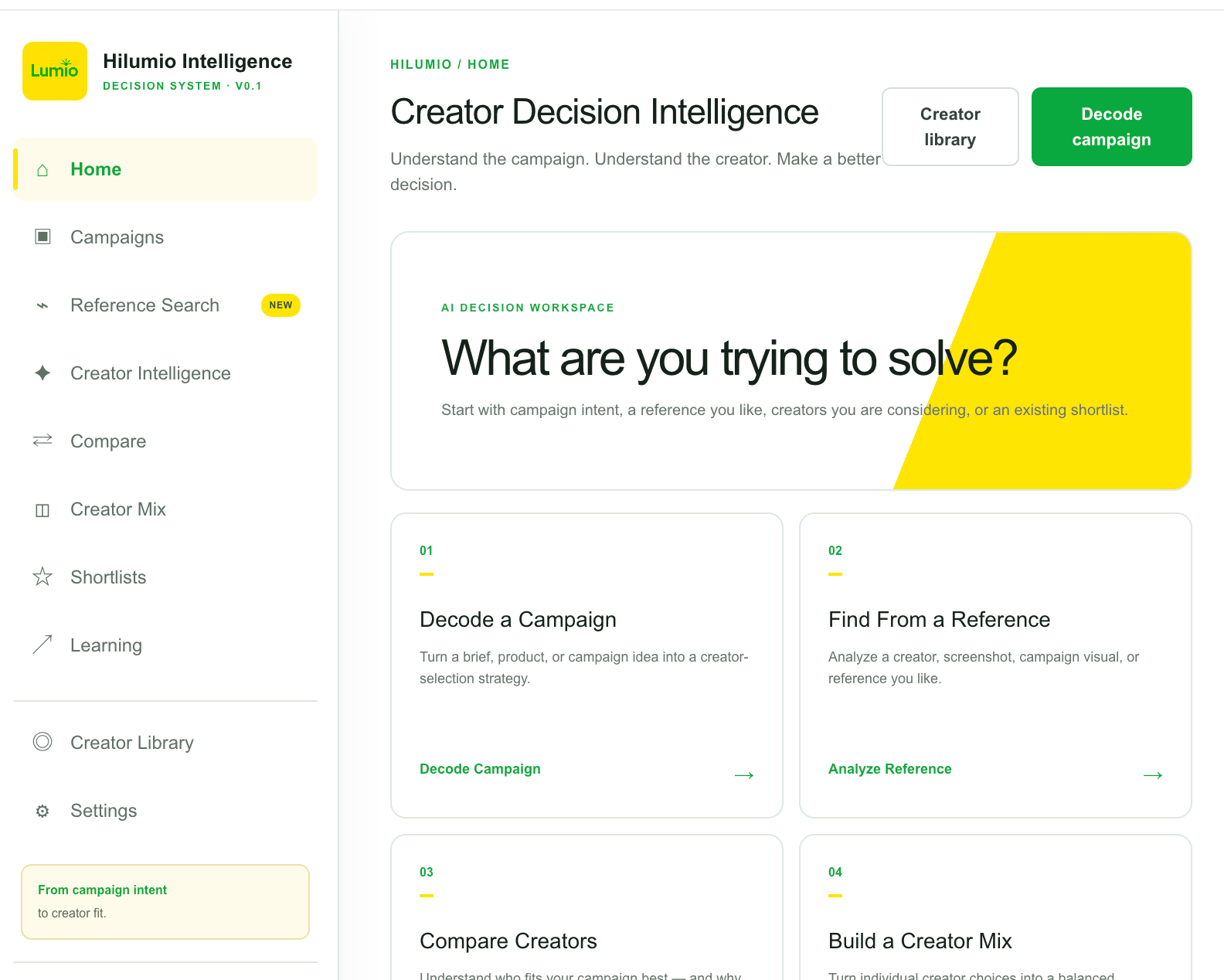The width and height of the screenshot is (1224, 980).
Task: Click the green Decode campaign button
Action: pyautogui.click(x=1112, y=127)
